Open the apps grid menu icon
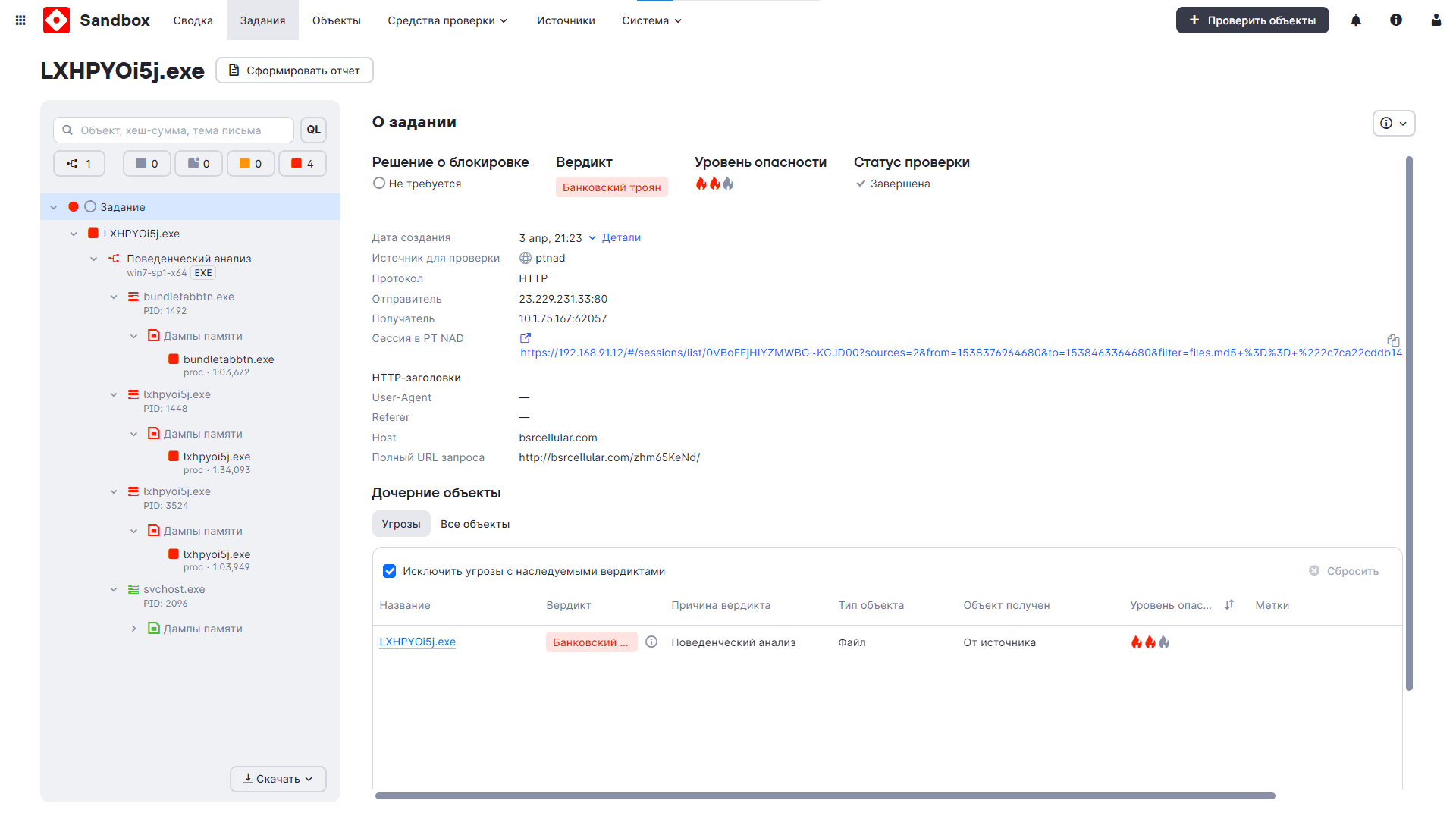This screenshot has height=819, width=1456. [20, 20]
